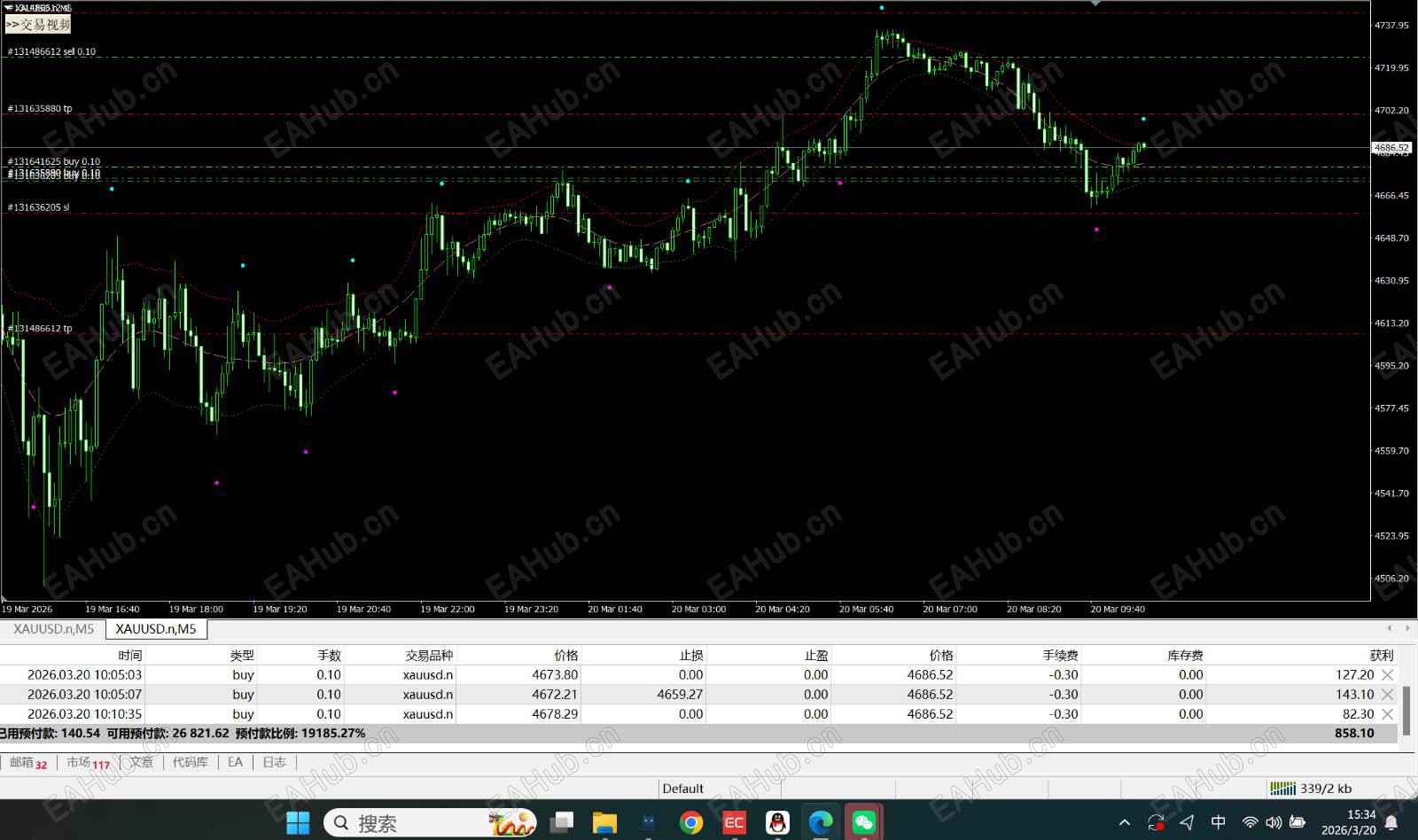The width and height of the screenshot is (1418, 840).
Task: Select the trade row timed 2026.03.20 10:10:35
Action: [698, 714]
